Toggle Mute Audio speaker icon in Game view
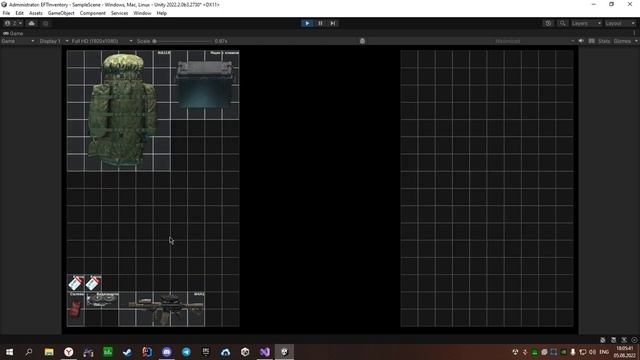 (581, 41)
